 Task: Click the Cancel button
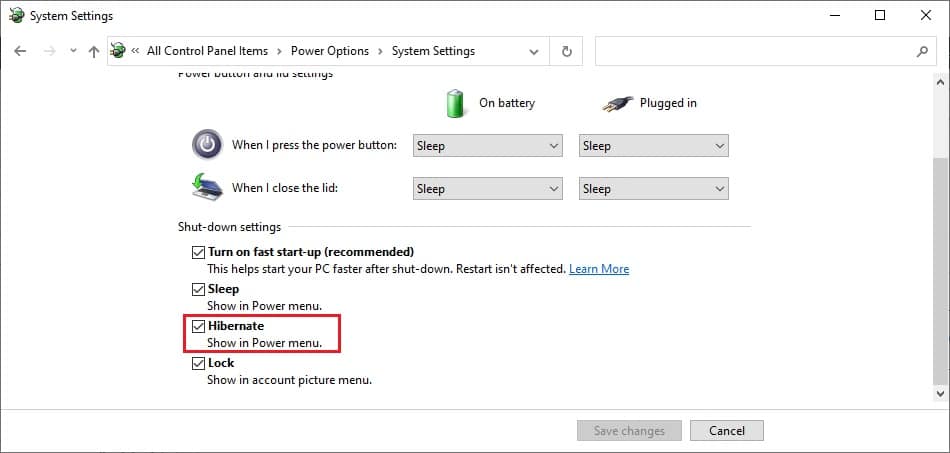[727, 431]
